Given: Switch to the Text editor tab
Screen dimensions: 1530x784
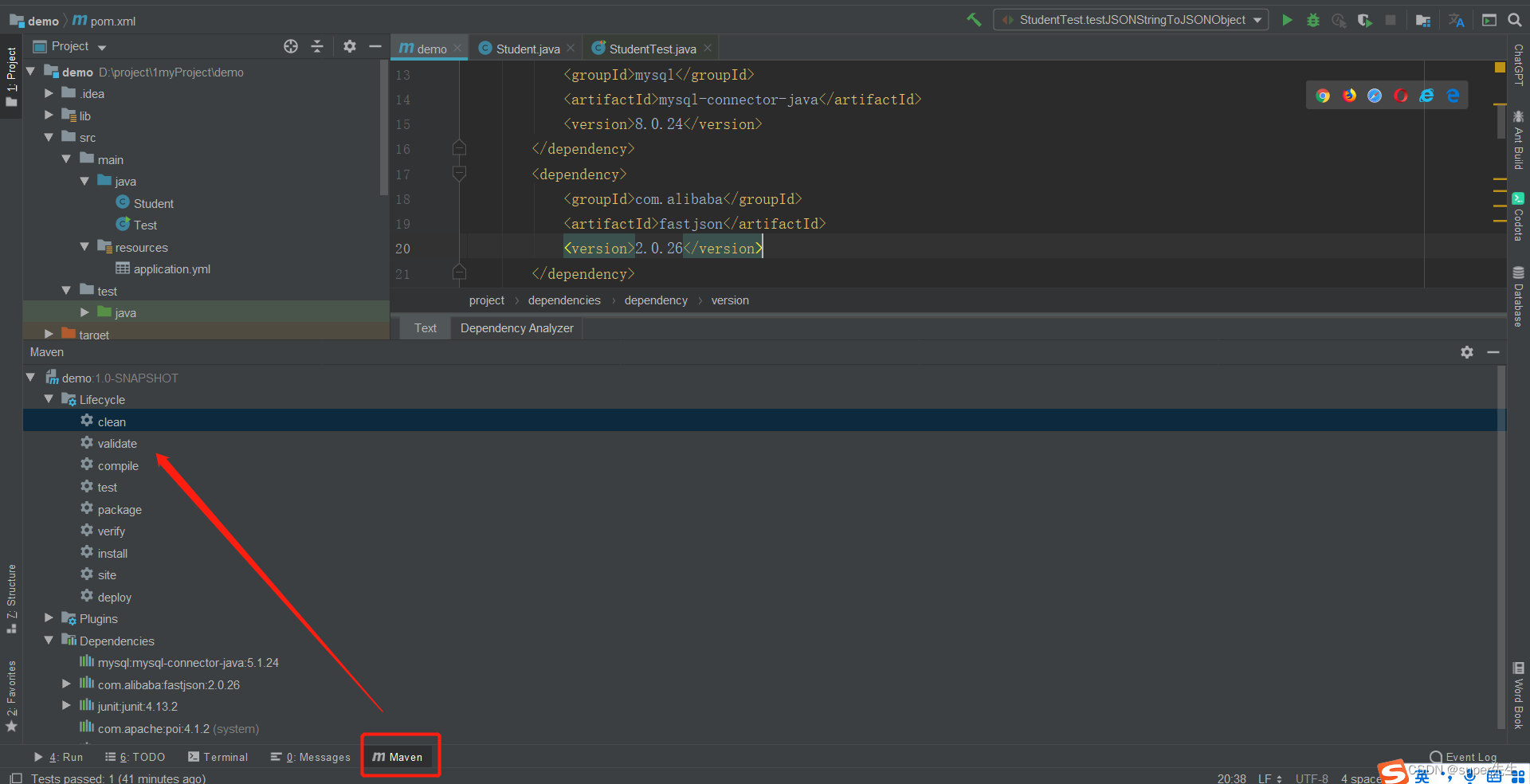Looking at the screenshot, I should click(x=426, y=328).
